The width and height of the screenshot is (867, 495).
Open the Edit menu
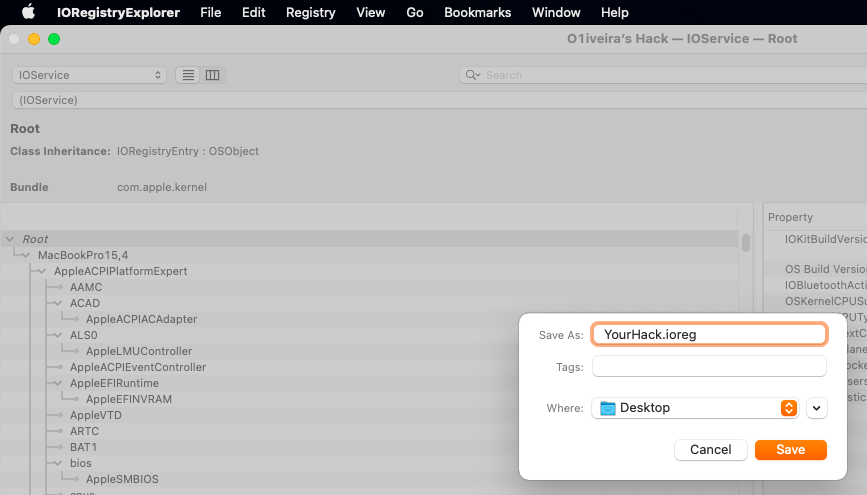pos(254,12)
